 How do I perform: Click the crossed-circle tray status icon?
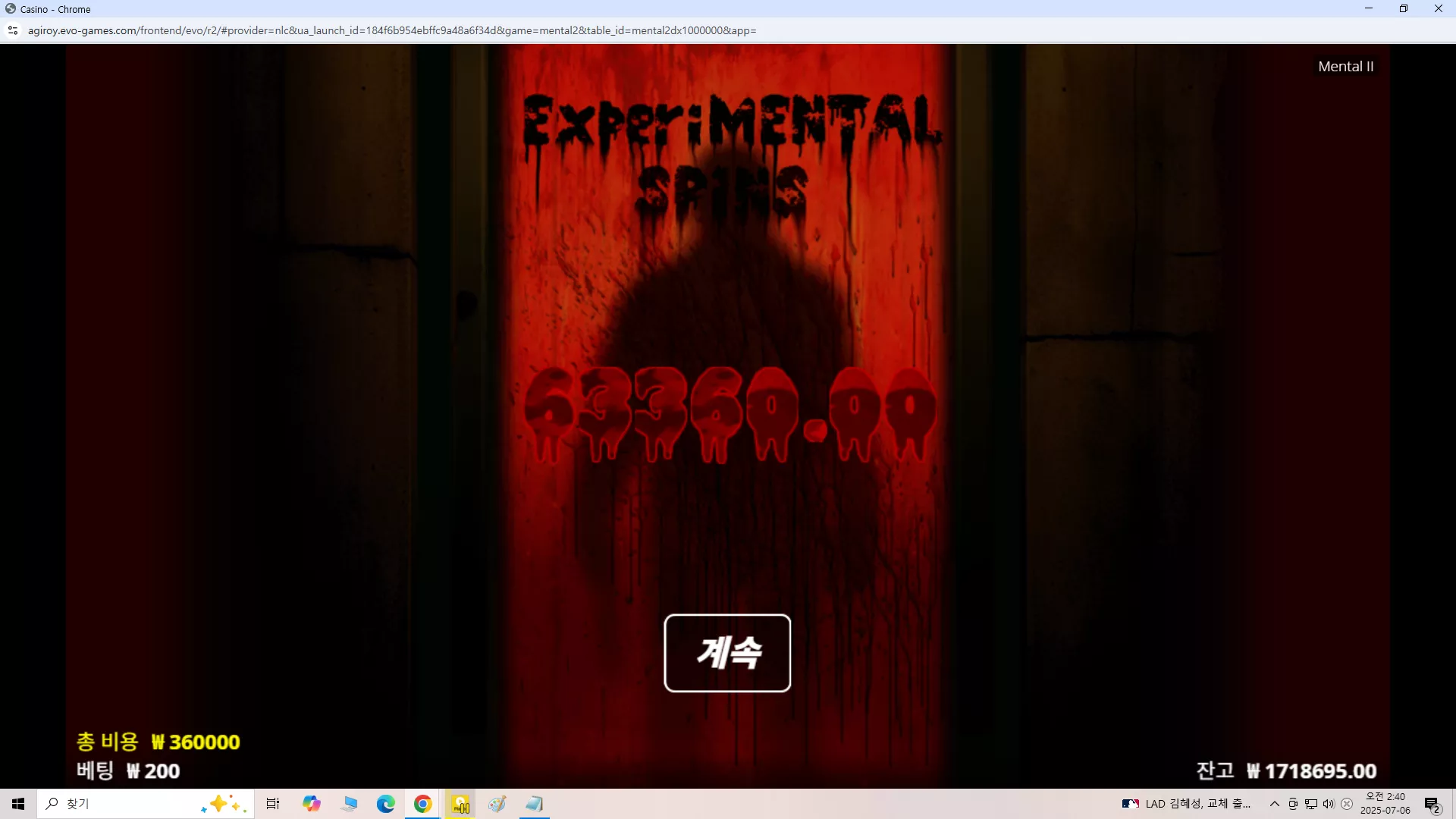(x=1347, y=804)
